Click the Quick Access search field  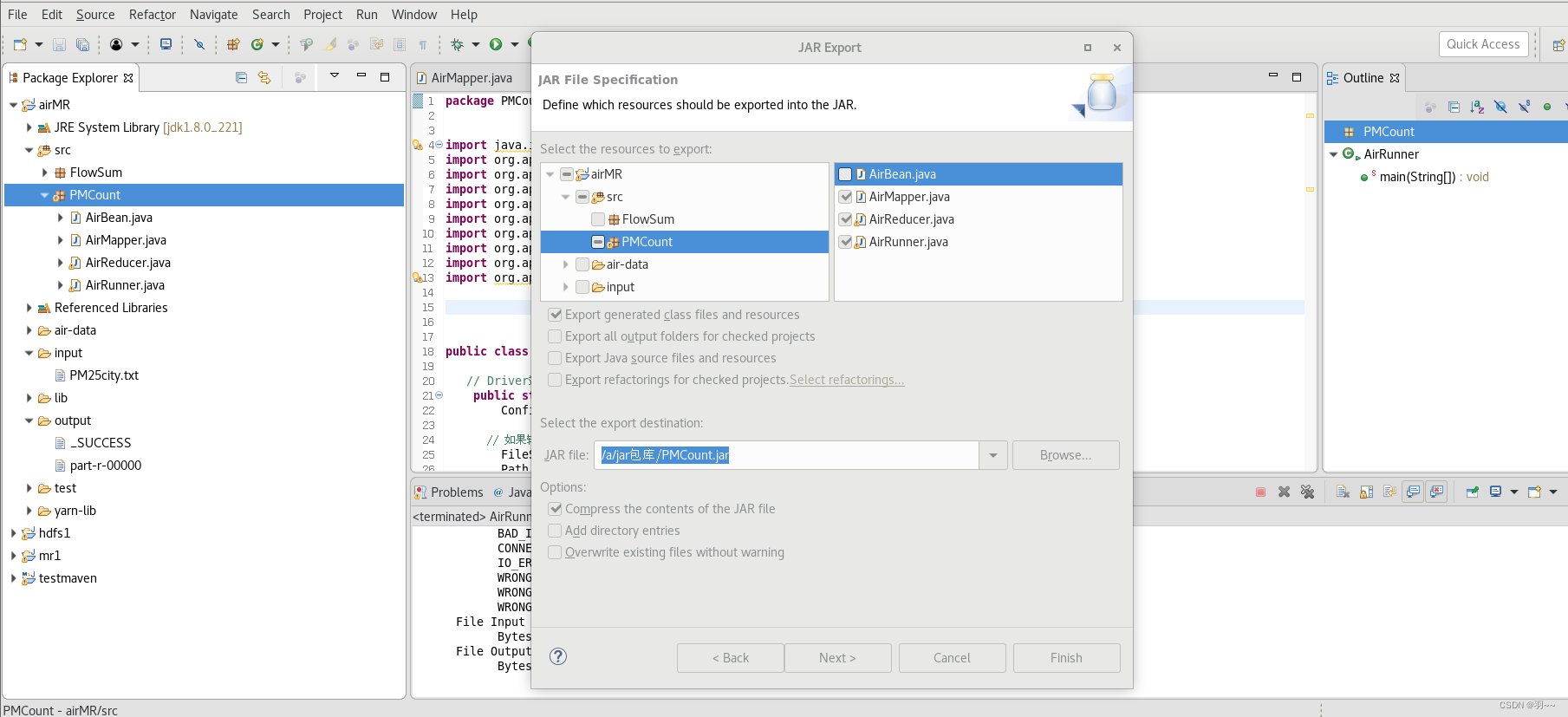point(1483,44)
